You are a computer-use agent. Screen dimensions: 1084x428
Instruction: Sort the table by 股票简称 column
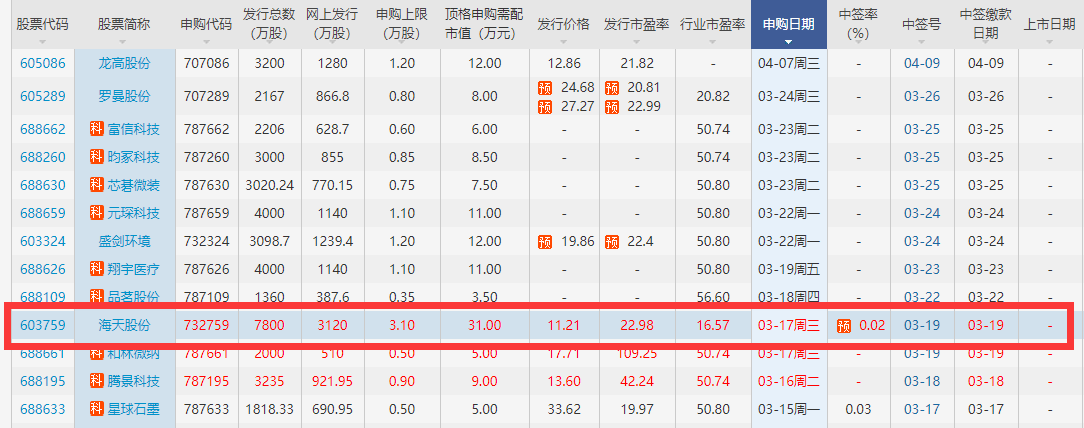124,26
